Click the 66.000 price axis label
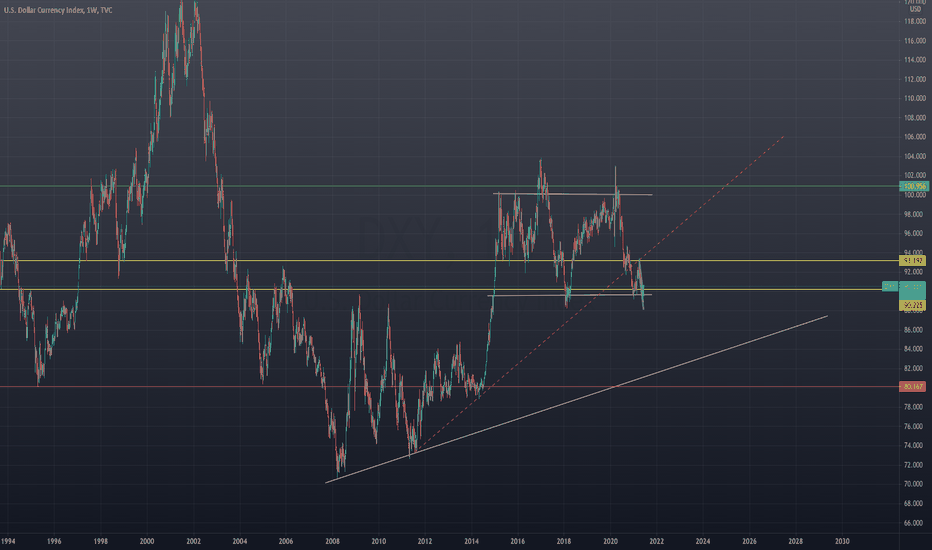Viewport: 932px width, 550px height. tap(915, 523)
